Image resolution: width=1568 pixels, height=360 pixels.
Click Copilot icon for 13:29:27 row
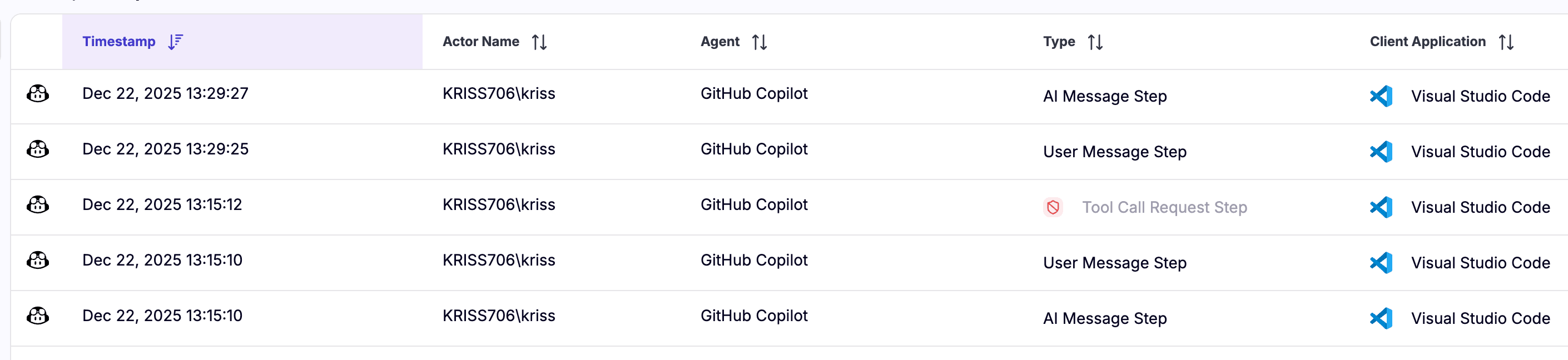(x=38, y=94)
